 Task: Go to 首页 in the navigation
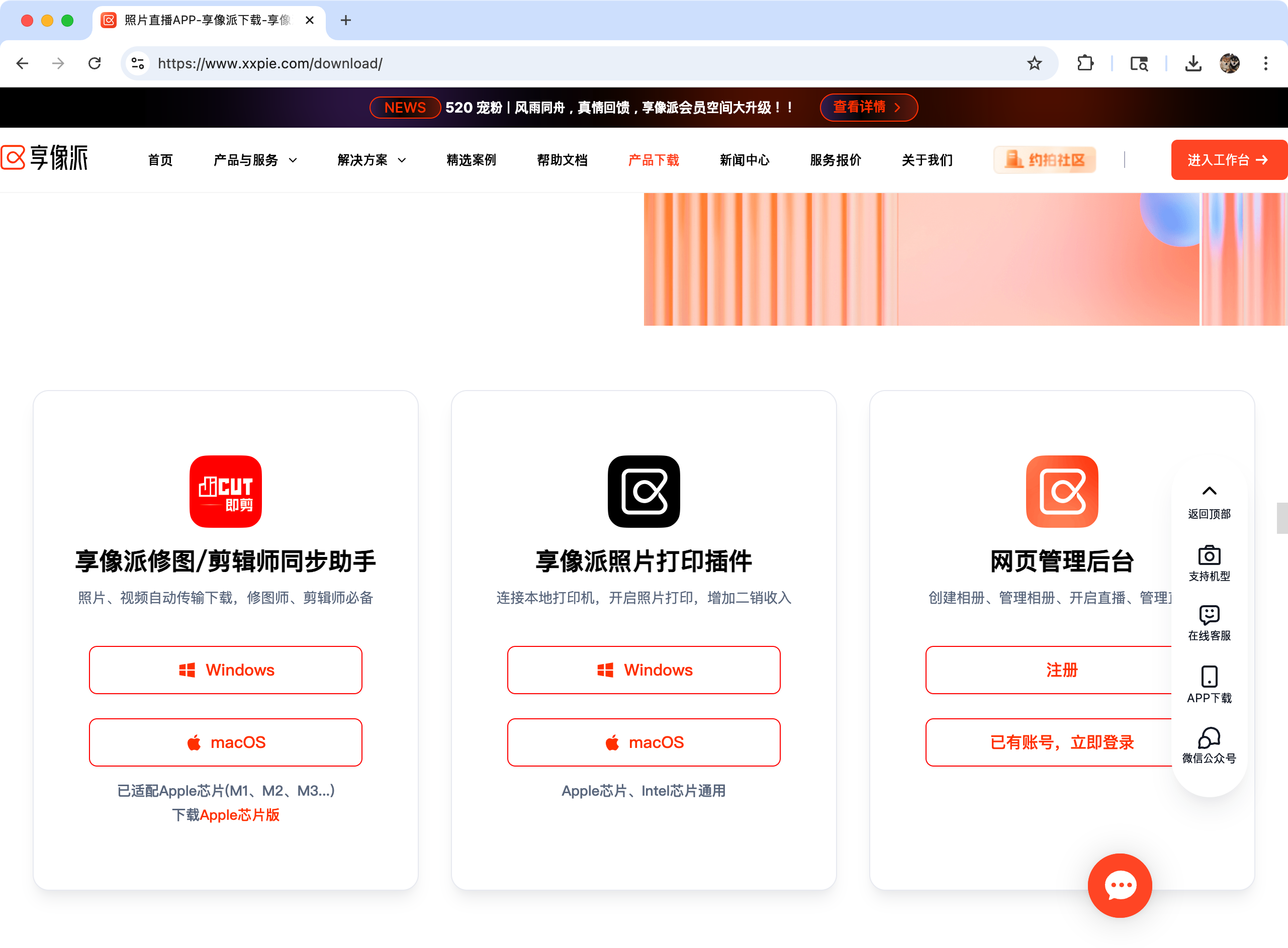pyautogui.click(x=160, y=160)
